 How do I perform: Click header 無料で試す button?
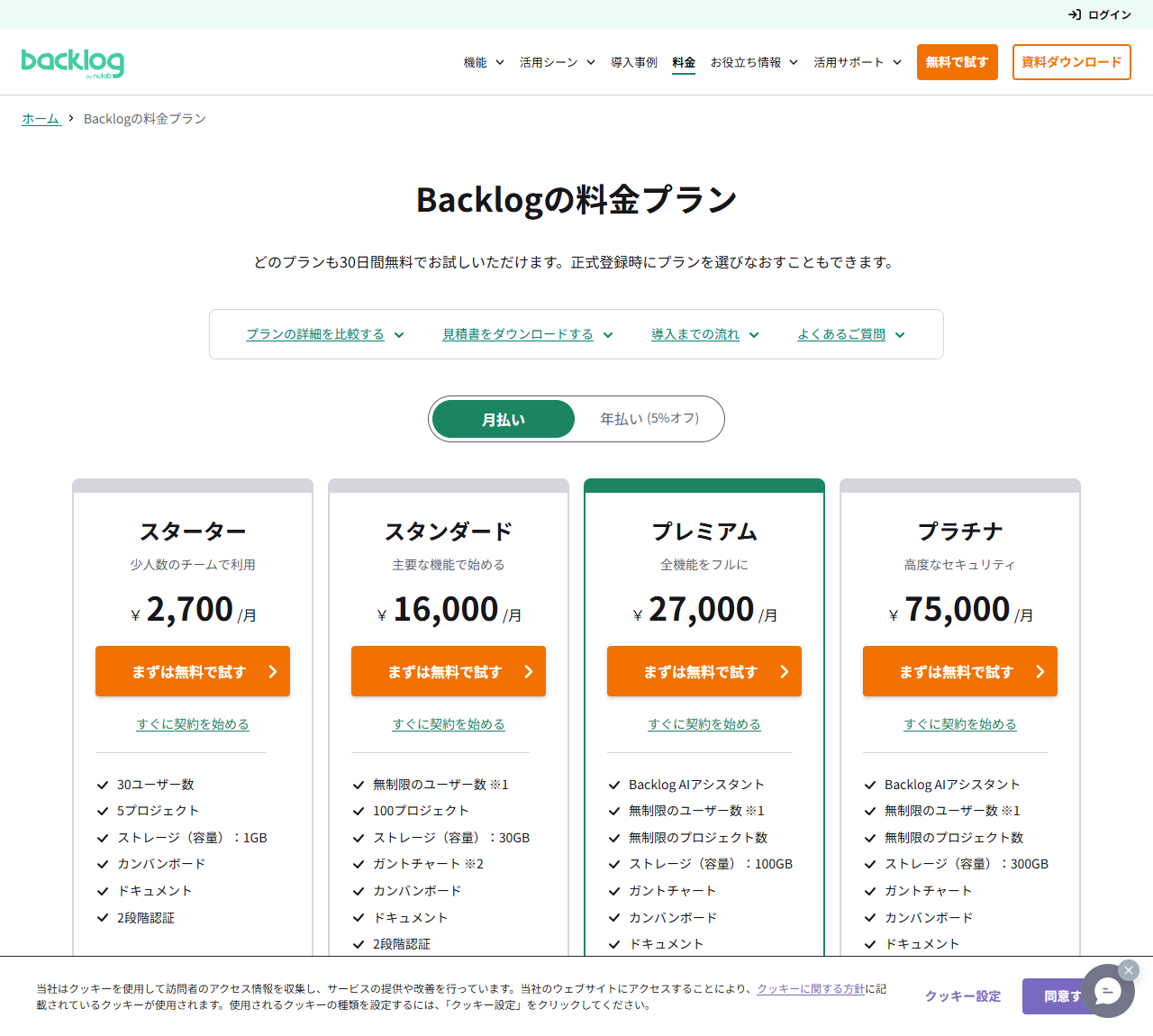point(957,62)
